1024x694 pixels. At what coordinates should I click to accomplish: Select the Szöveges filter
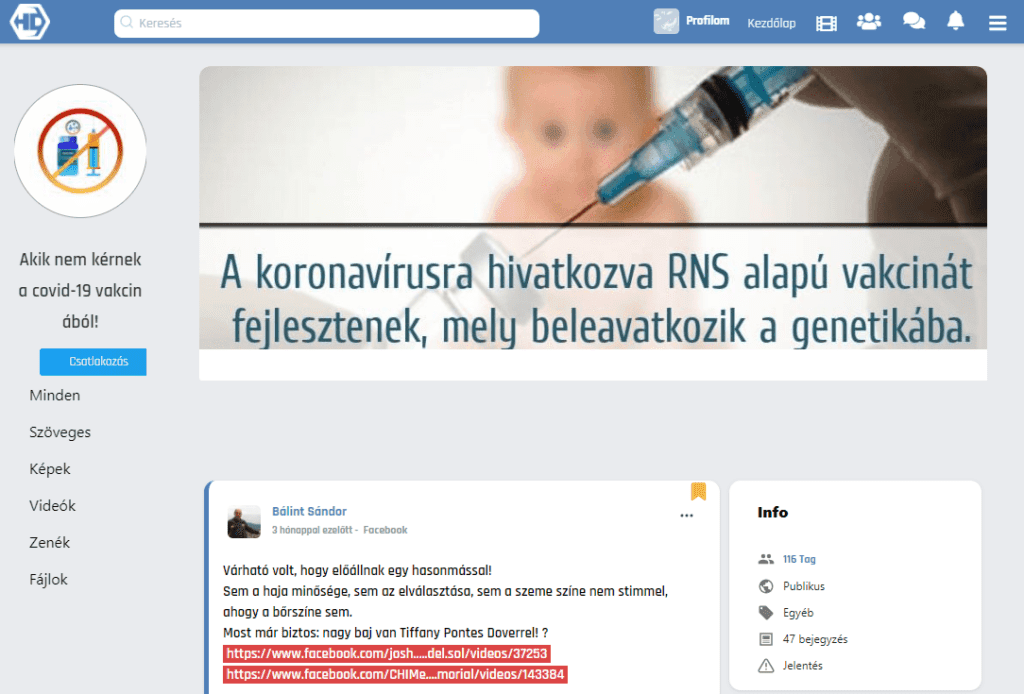[60, 432]
